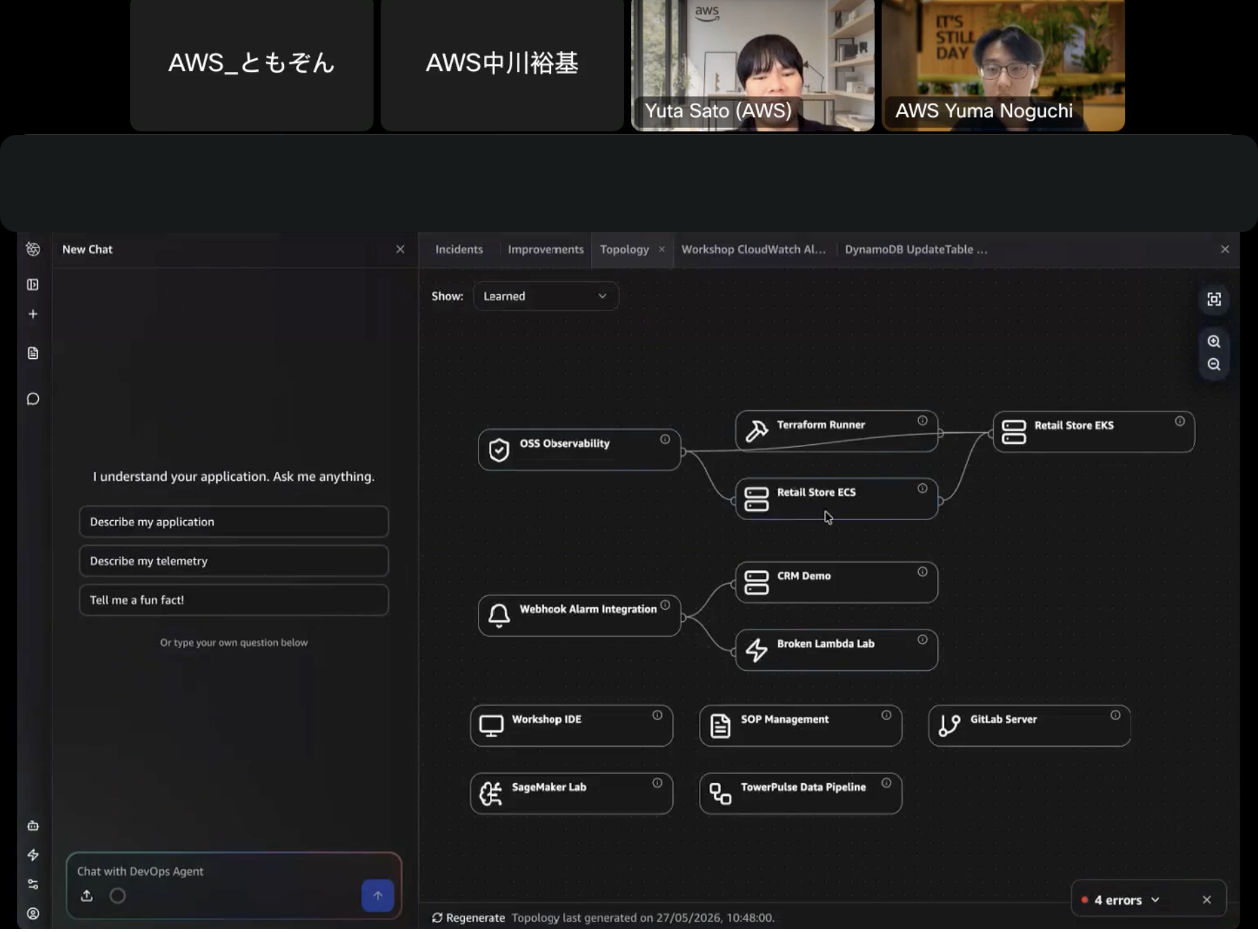
Task: Show info for TowerPulse Data Pipeline node
Action: point(886,783)
